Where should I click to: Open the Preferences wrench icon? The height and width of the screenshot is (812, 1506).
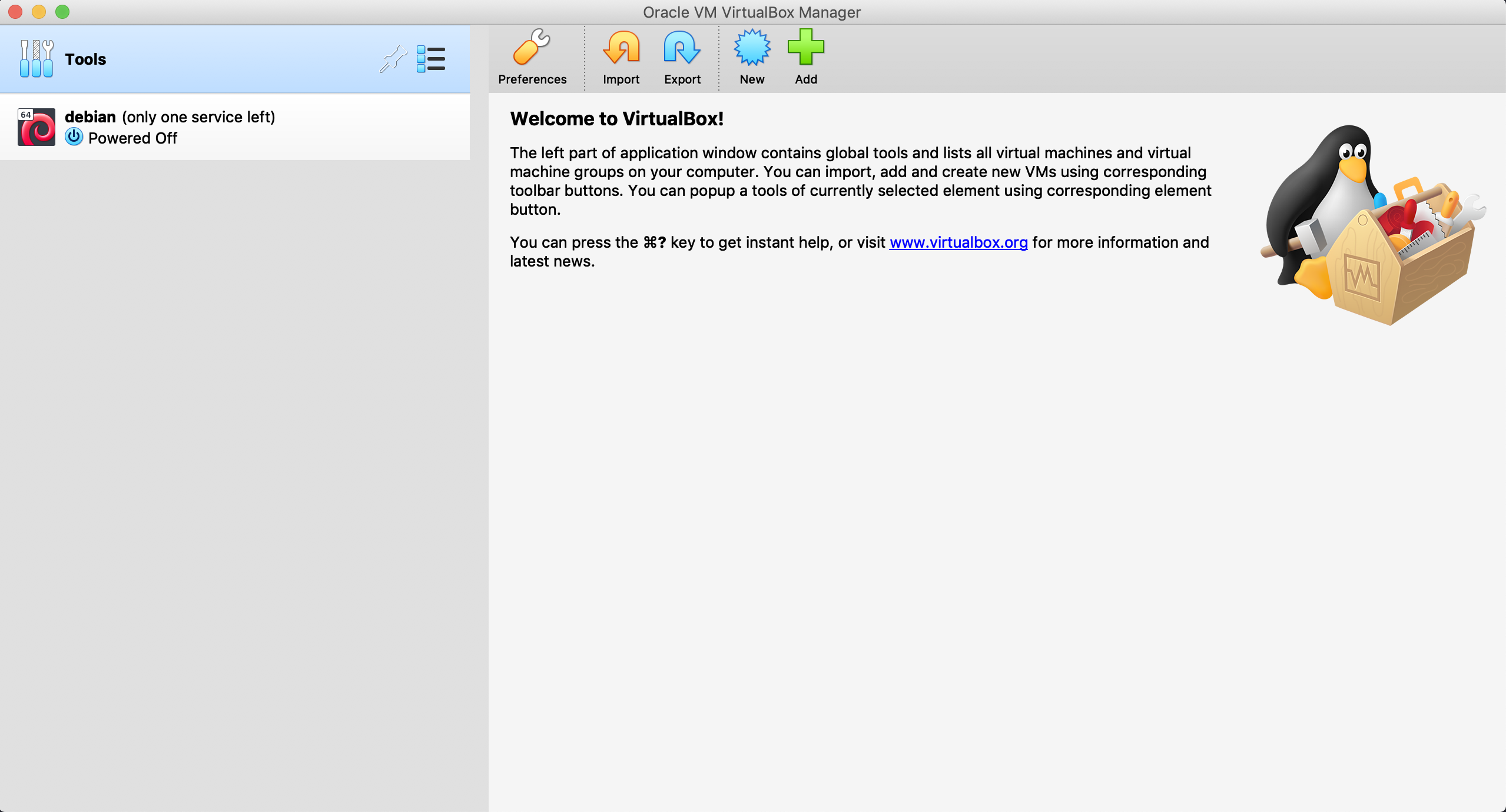click(532, 48)
